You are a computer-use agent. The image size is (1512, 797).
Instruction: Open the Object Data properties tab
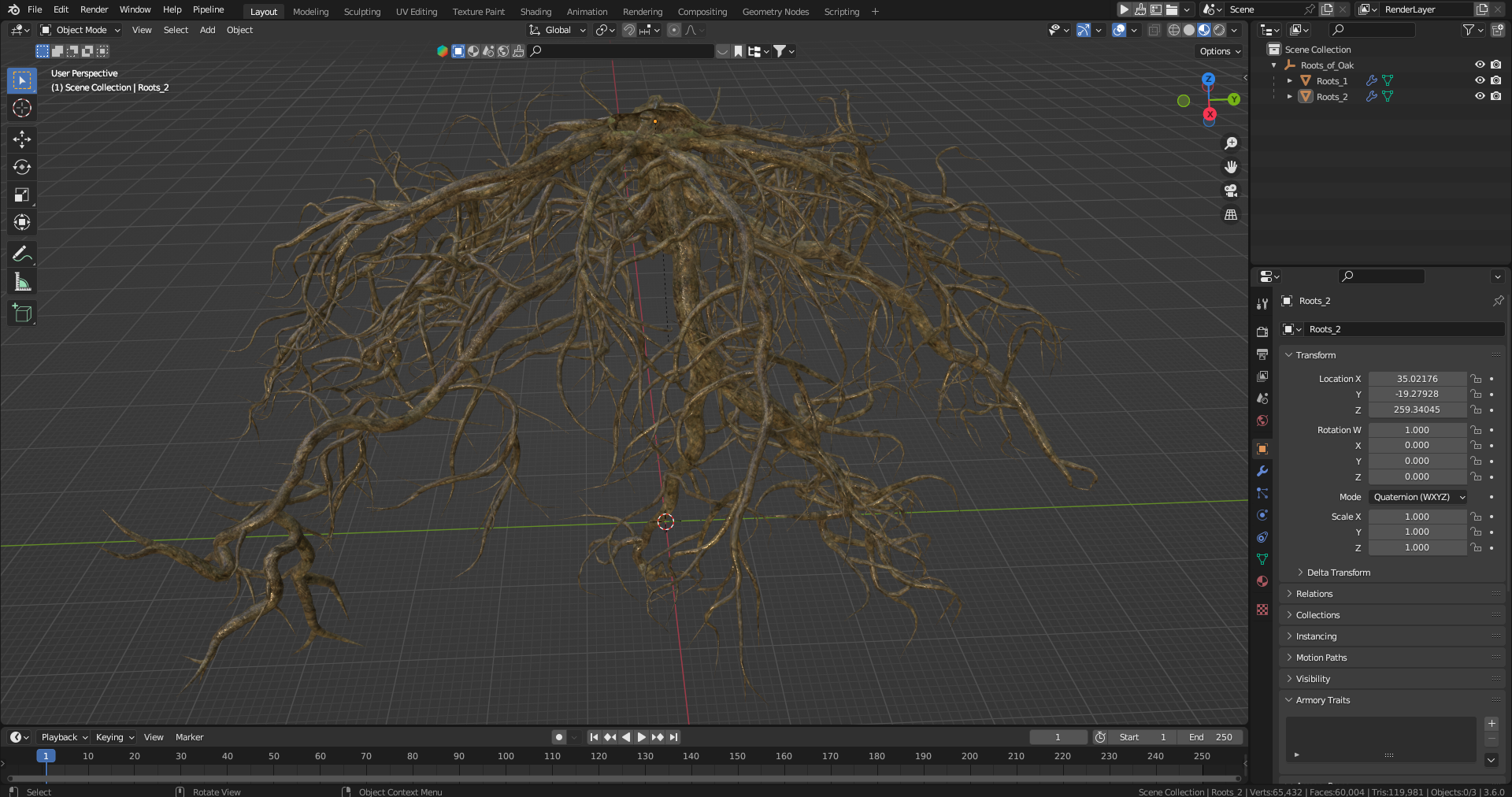pyautogui.click(x=1262, y=559)
